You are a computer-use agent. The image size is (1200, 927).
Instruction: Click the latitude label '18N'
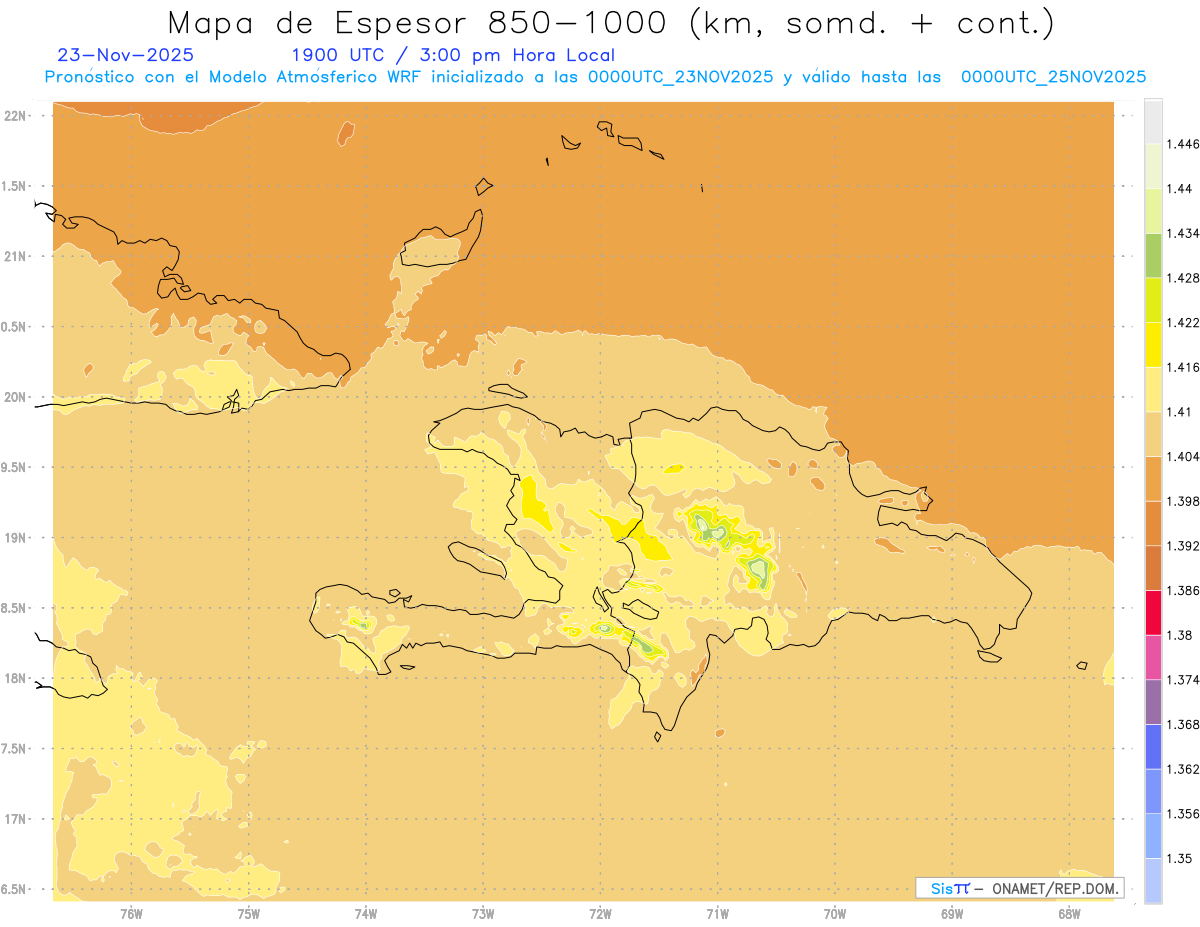click(x=15, y=678)
